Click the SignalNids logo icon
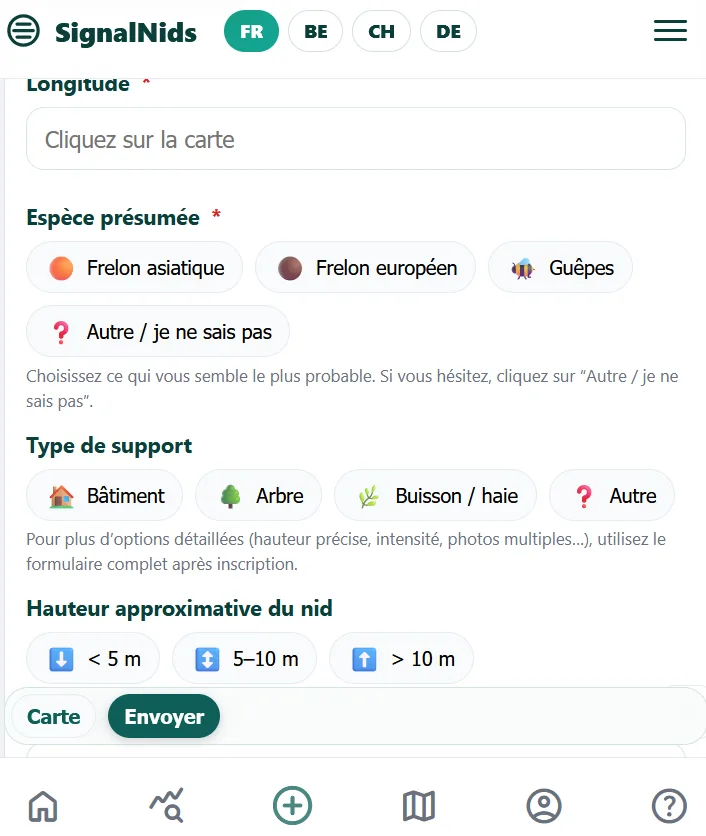This screenshot has width=706, height=836. pyautogui.click(x=23, y=31)
